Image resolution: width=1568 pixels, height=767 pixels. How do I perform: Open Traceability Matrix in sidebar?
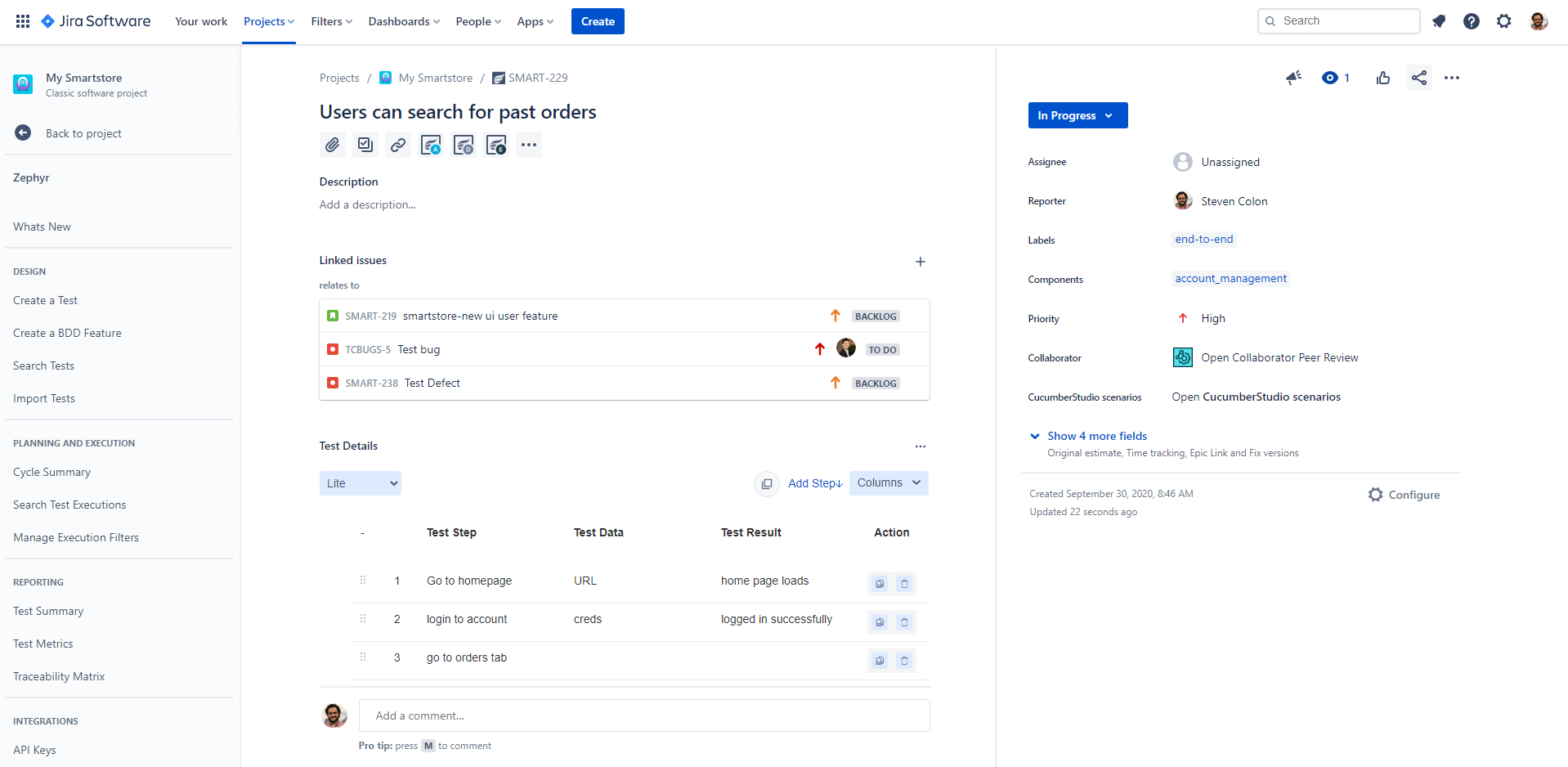[59, 676]
